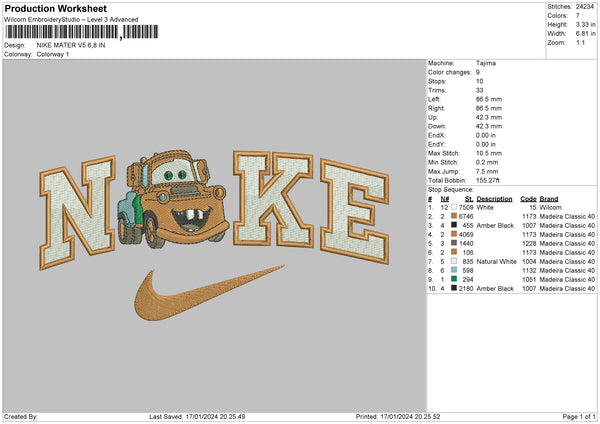Pick the Amber Black swatch in stop 3
This screenshot has height=424, width=600.
click(x=454, y=225)
